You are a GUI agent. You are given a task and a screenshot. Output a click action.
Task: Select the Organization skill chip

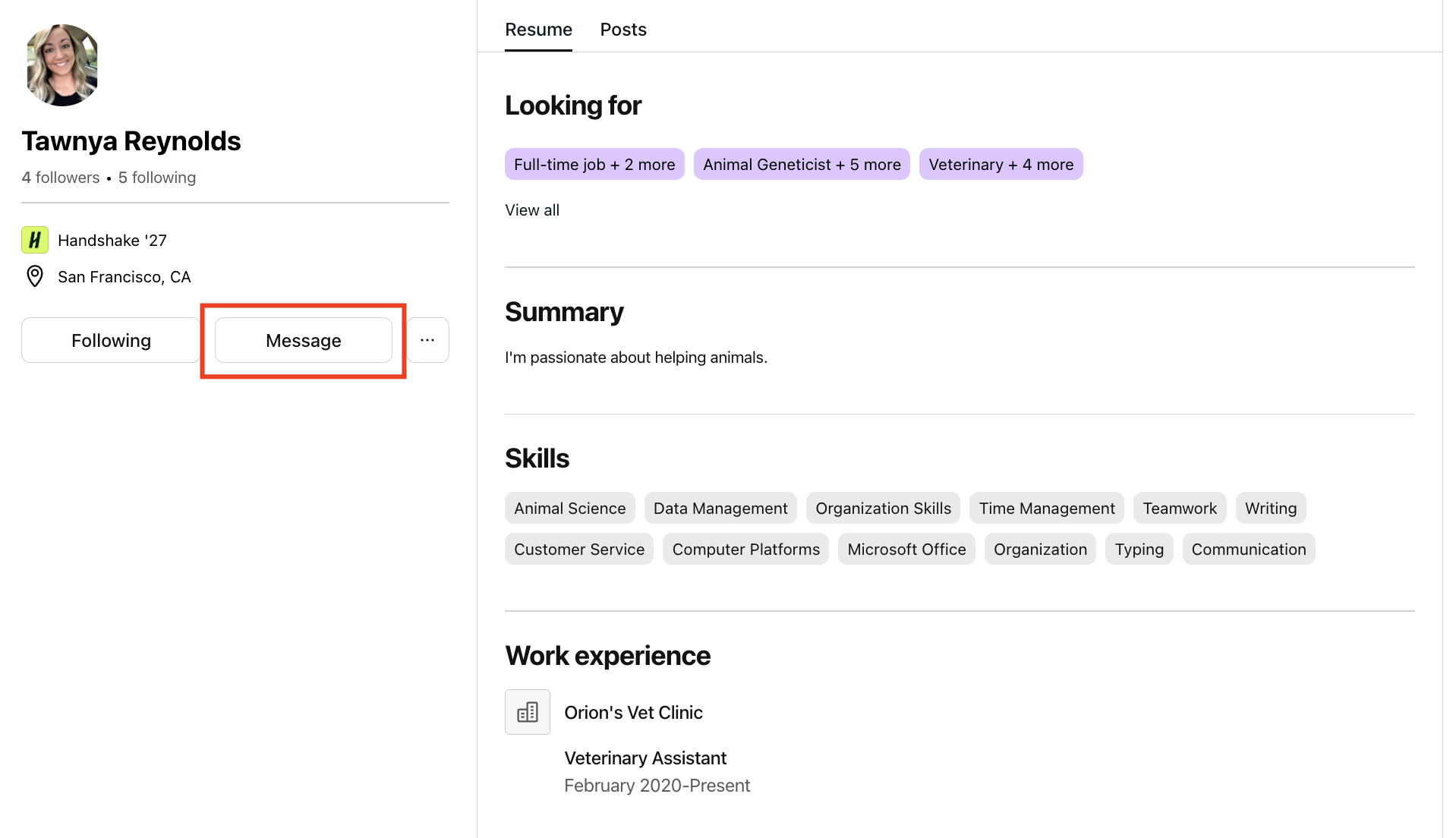[1040, 549]
